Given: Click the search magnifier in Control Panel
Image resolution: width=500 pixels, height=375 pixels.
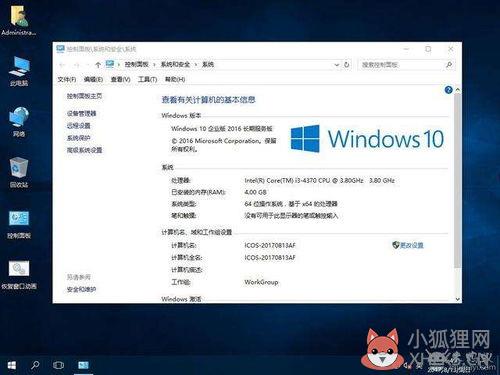Looking at the screenshot, I should click(x=449, y=65).
